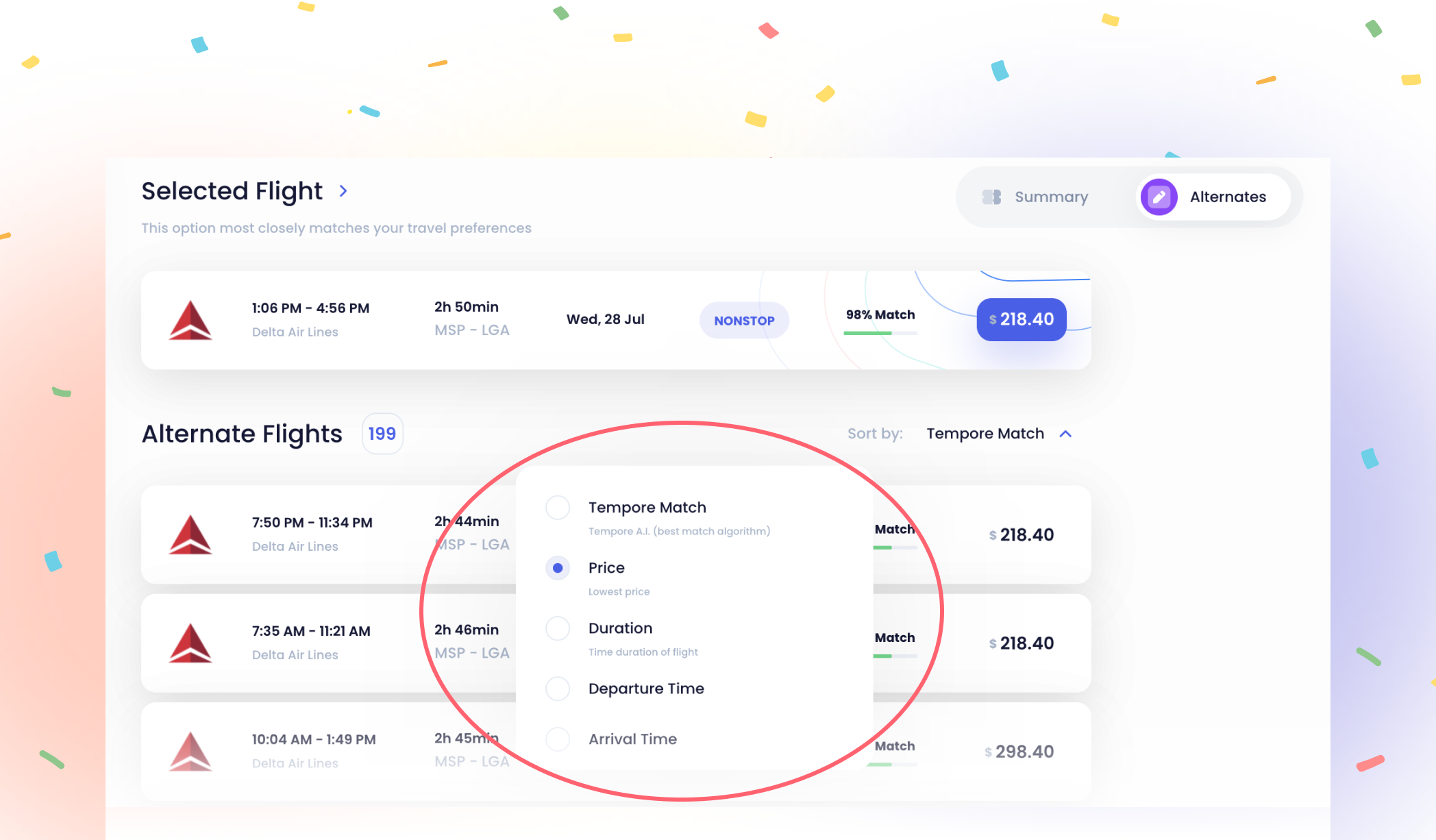Open the Summary tab
The height and width of the screenshot is (840, 1436).
pyautogui.click(x=1035, y=197)
